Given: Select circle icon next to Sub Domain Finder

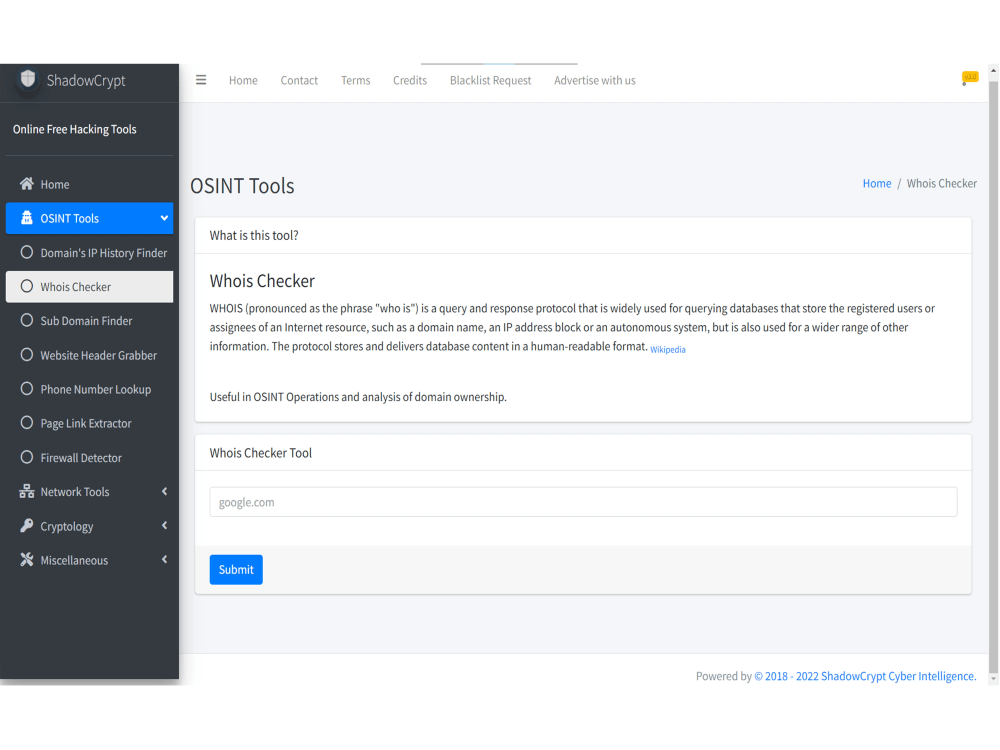Looking at the screenshot, I should tap(27, 320).
